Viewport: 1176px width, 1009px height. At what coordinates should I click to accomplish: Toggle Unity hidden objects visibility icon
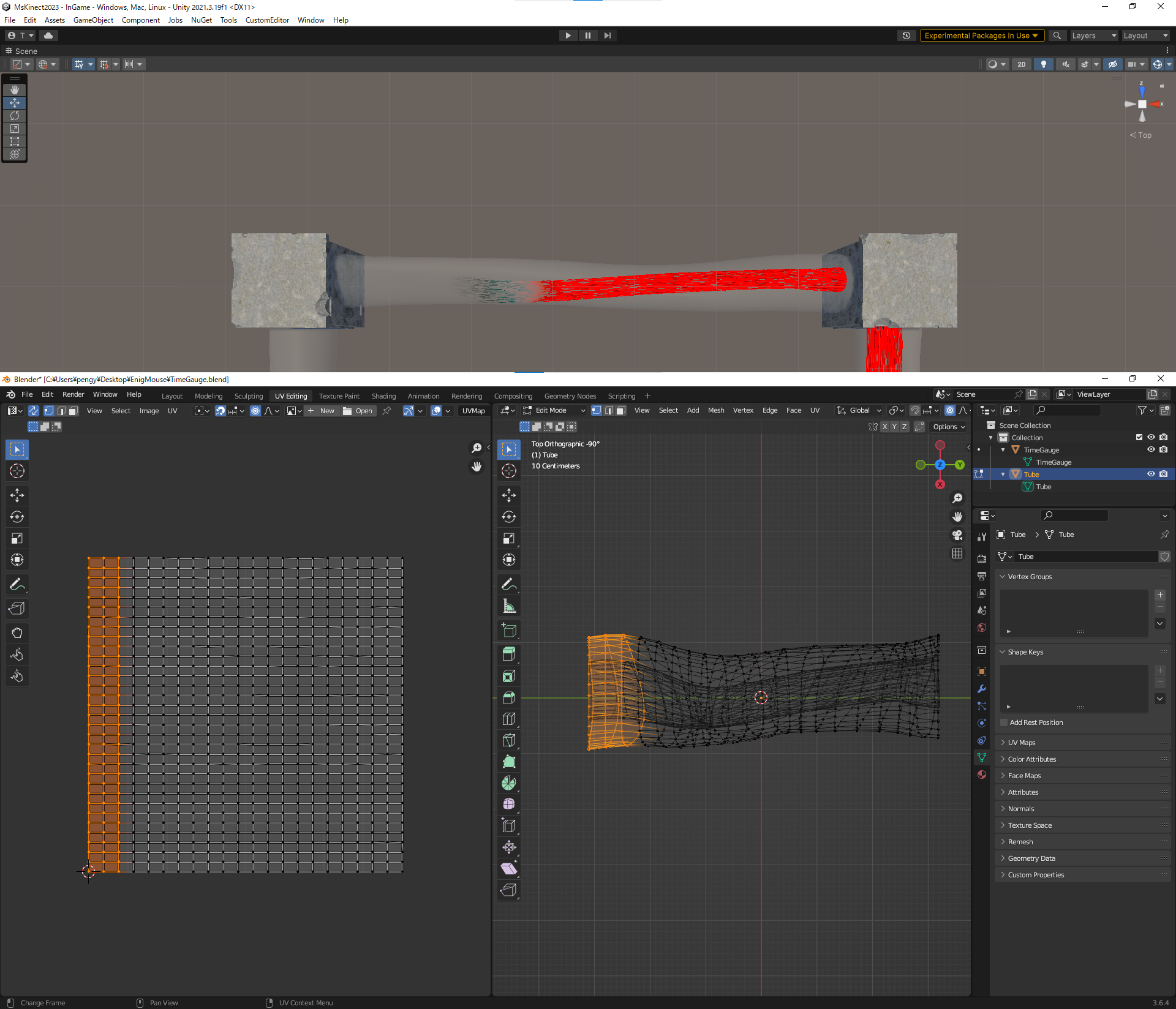click(x=1113, y=64)
